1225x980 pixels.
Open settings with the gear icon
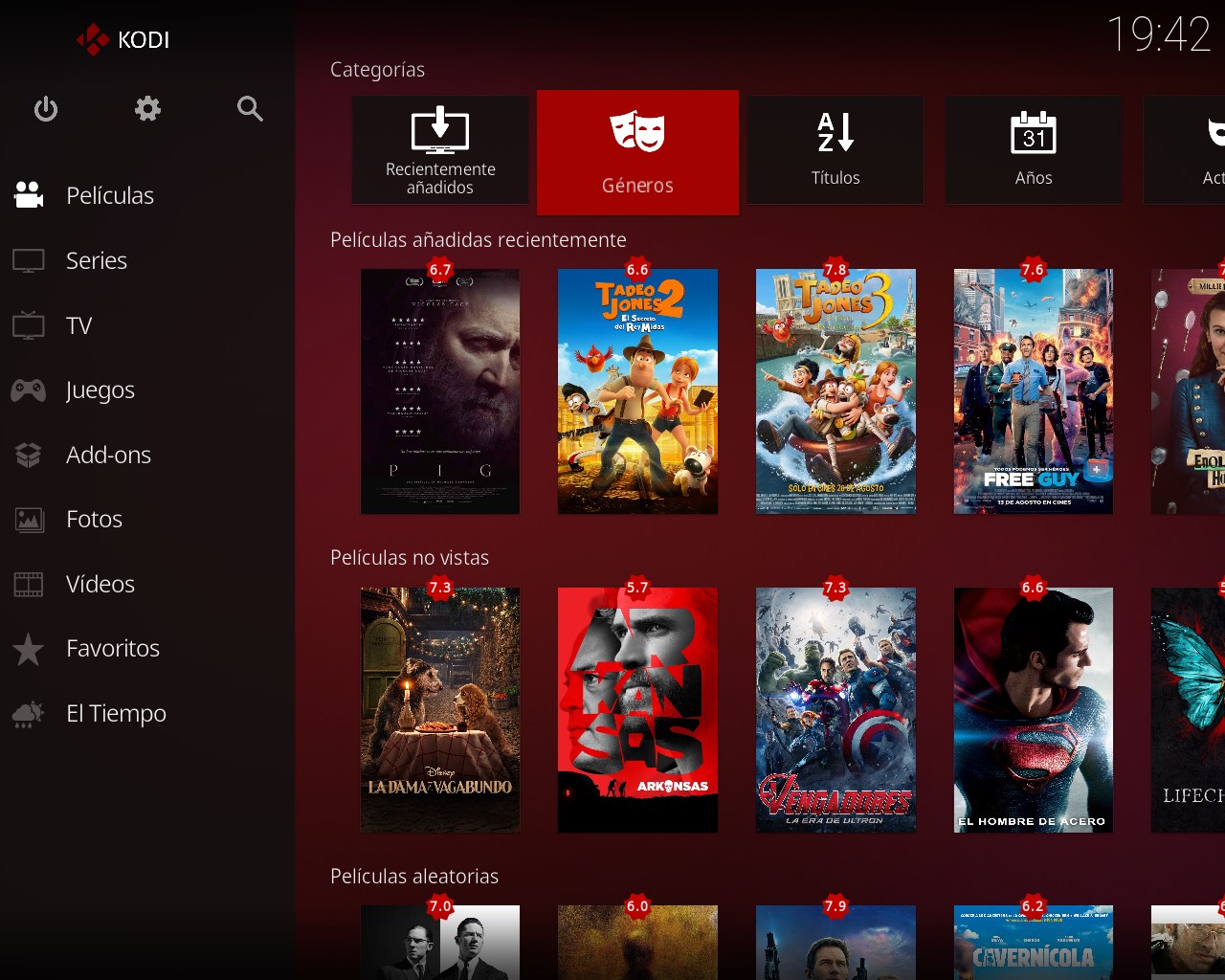(147, 109)
